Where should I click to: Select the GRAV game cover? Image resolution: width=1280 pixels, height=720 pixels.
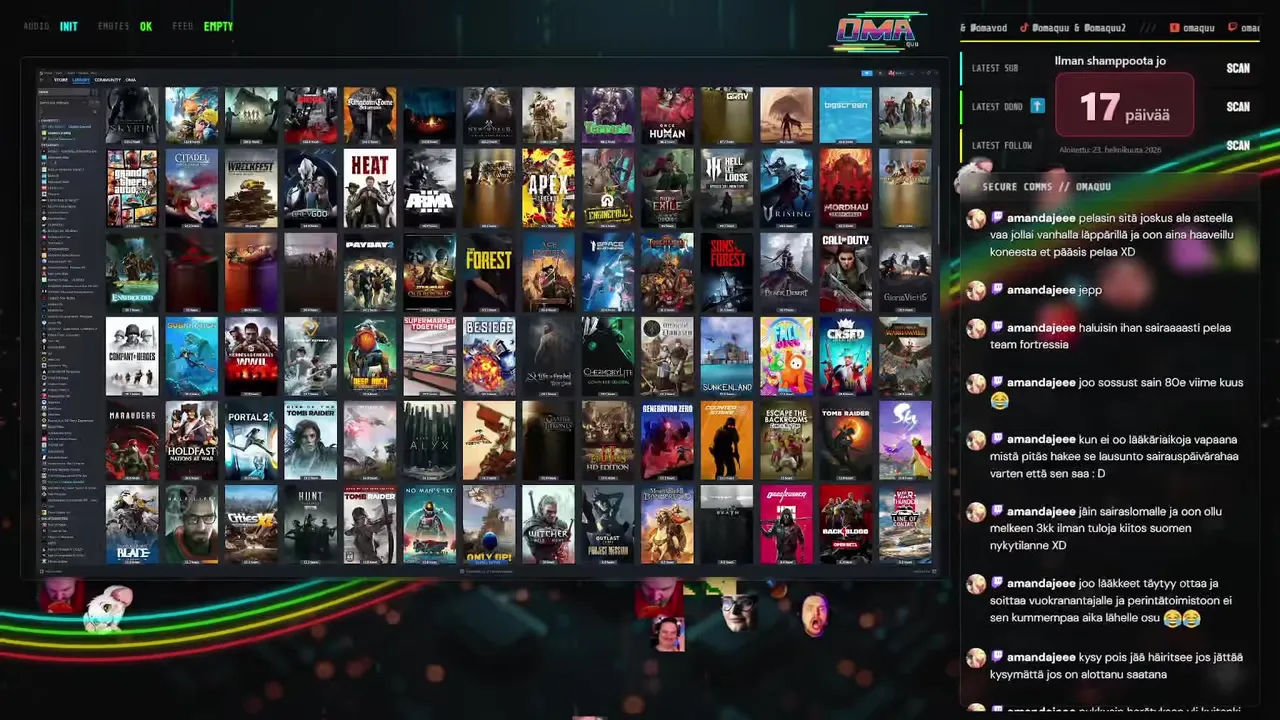tap(727, 115)
